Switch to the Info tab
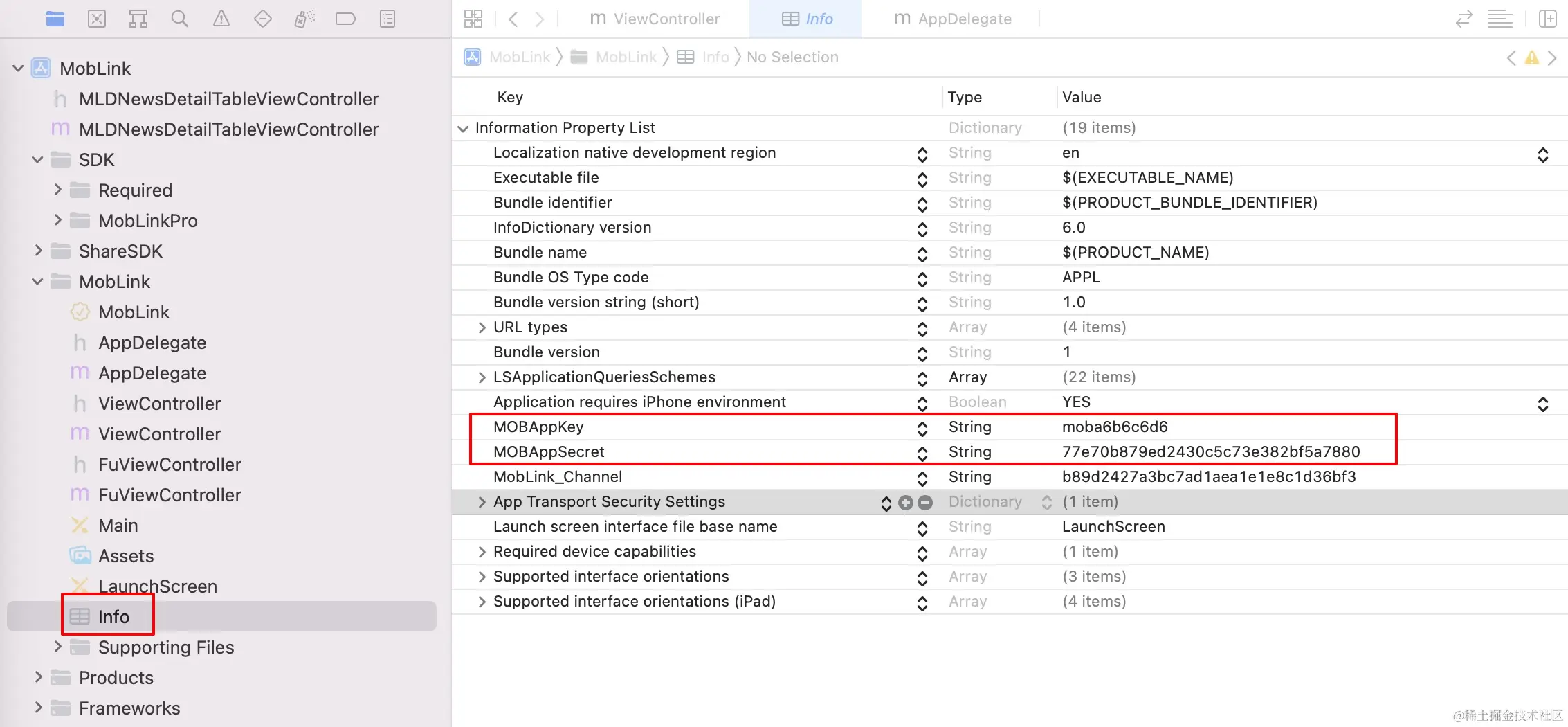The height and width of the screenshot is (727, 1568). click(x=807, y=19)
